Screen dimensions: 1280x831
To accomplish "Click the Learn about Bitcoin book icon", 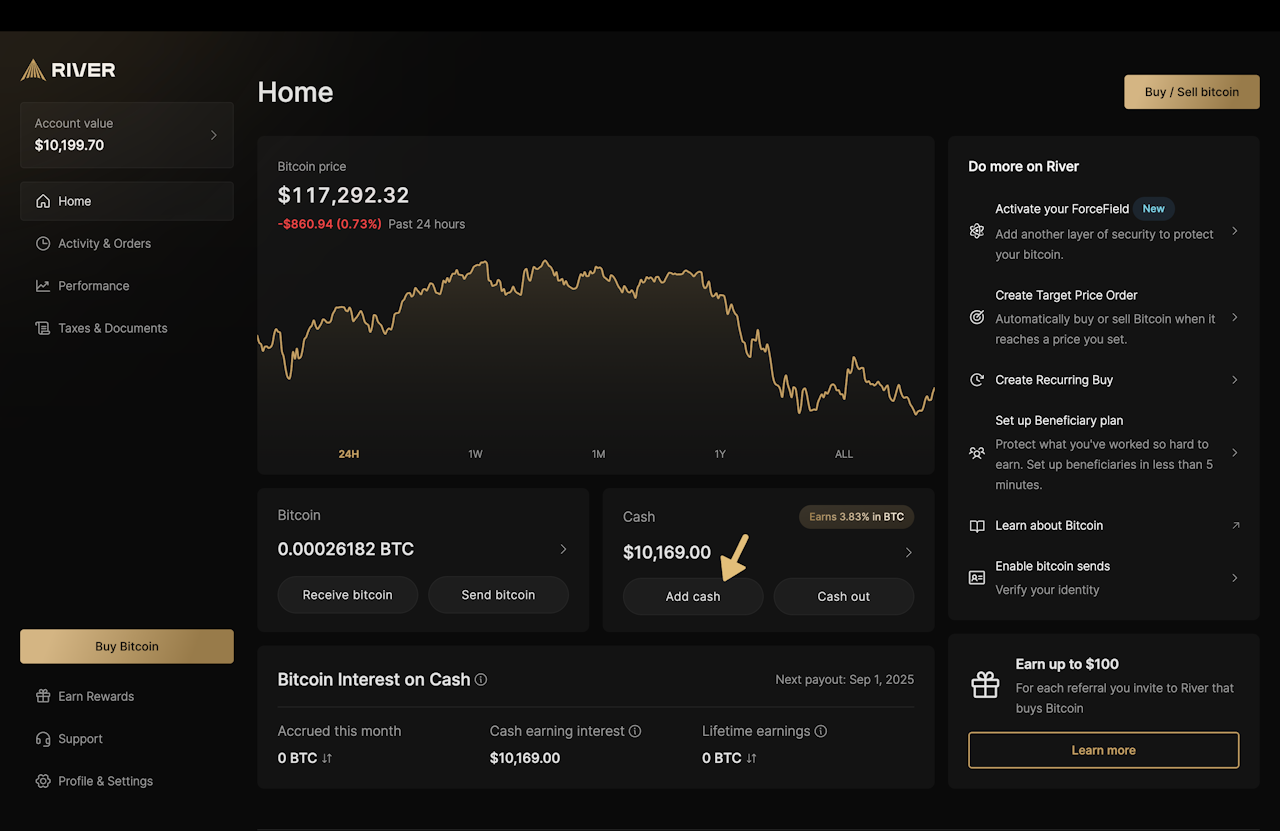I will (x=977, y=526).
